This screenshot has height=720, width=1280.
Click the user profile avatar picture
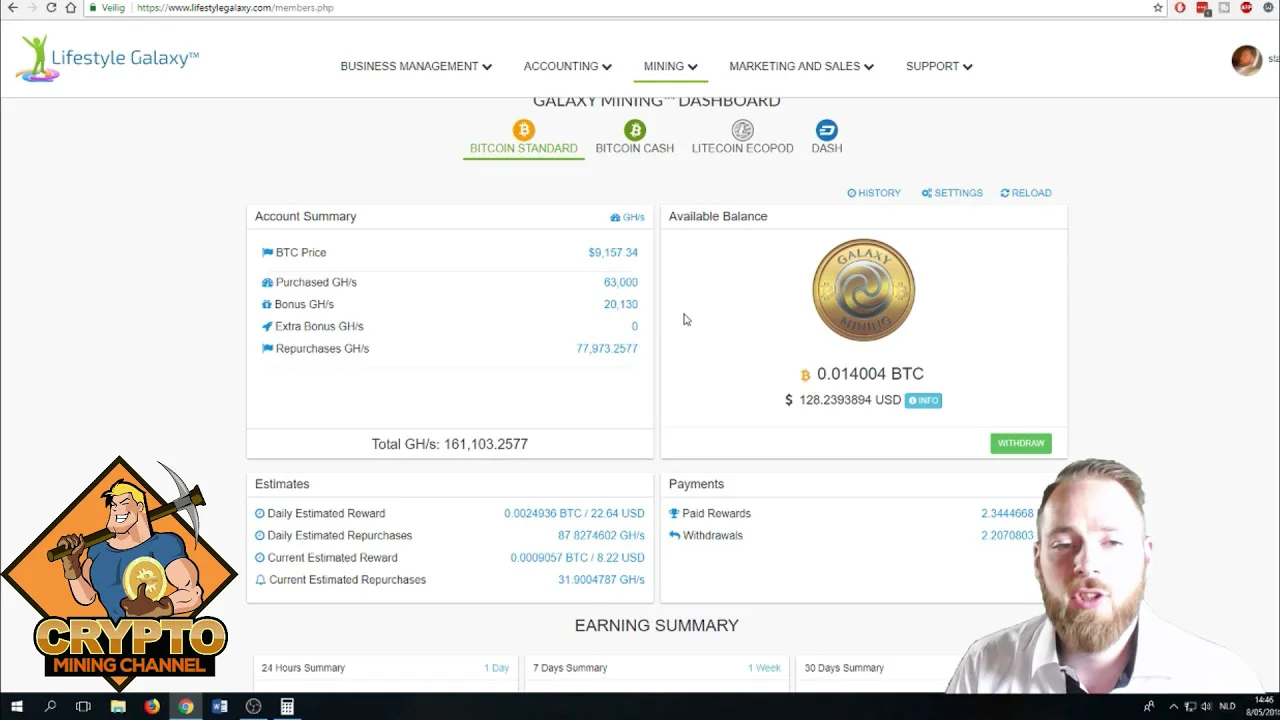1246,60
